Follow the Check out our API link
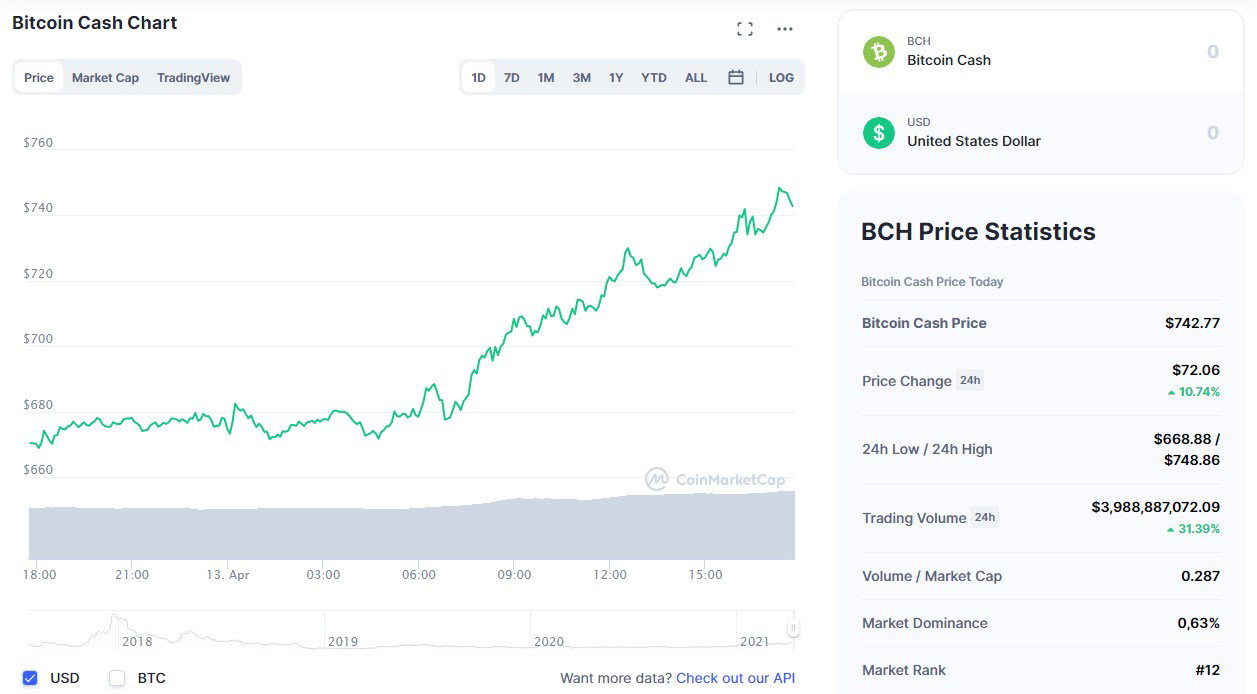Screen dimensions: 1257x694 736,678
